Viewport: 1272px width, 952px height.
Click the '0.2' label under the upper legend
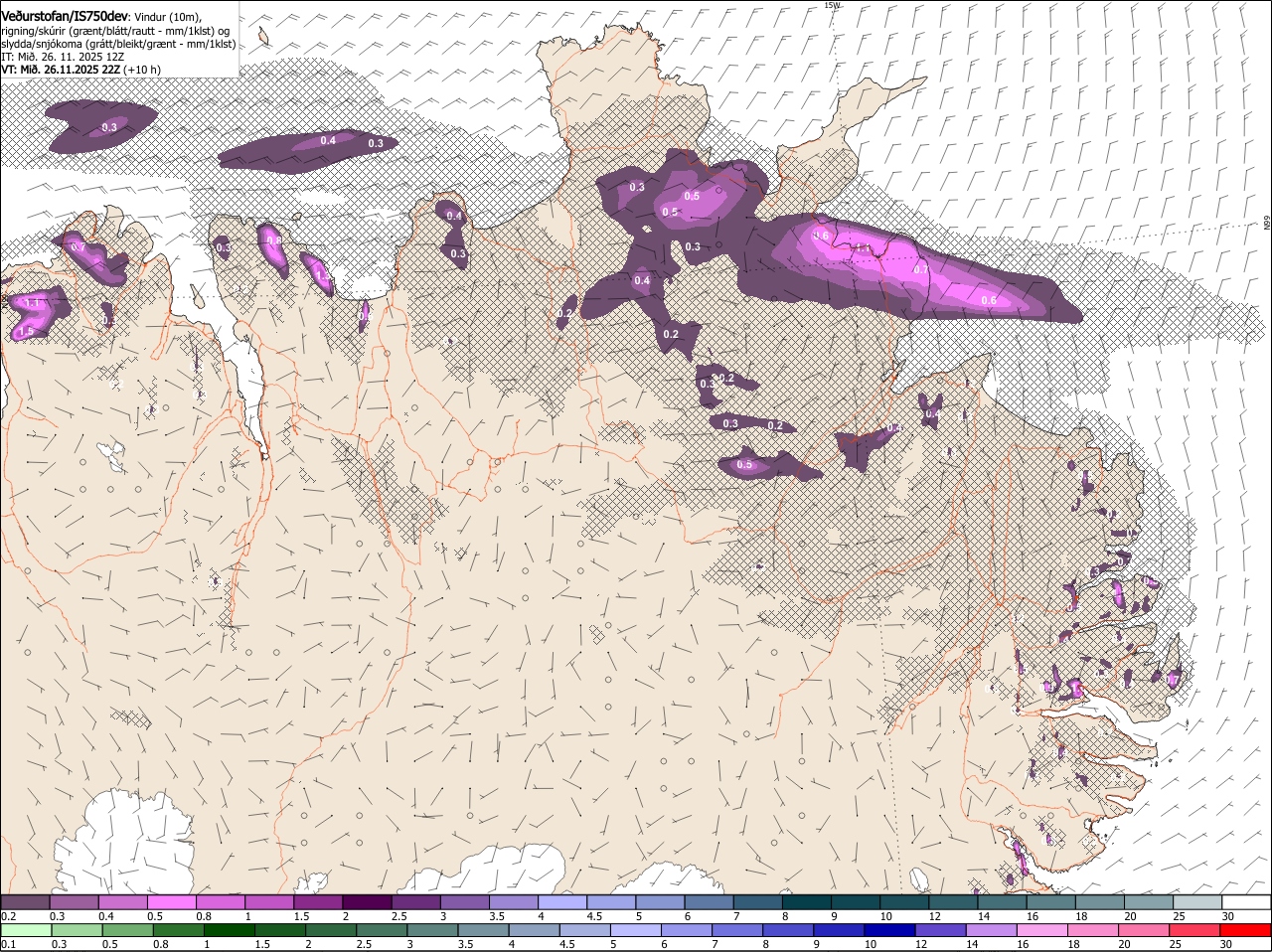pyautogui.click(x=8, y=916)
